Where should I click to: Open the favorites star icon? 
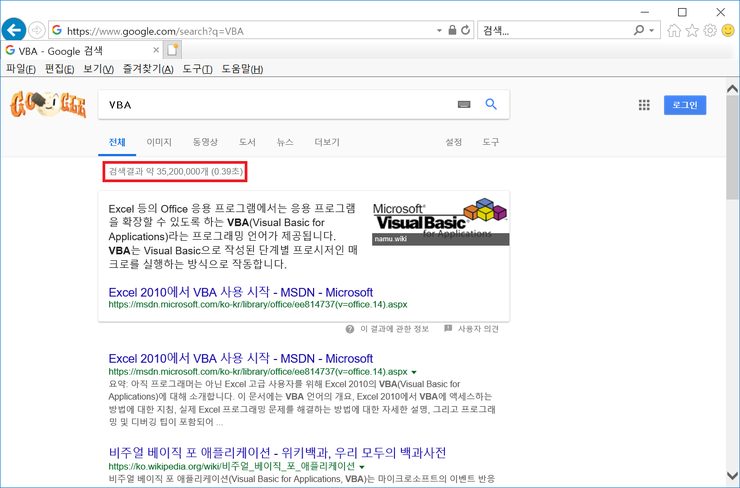(692, 31)
